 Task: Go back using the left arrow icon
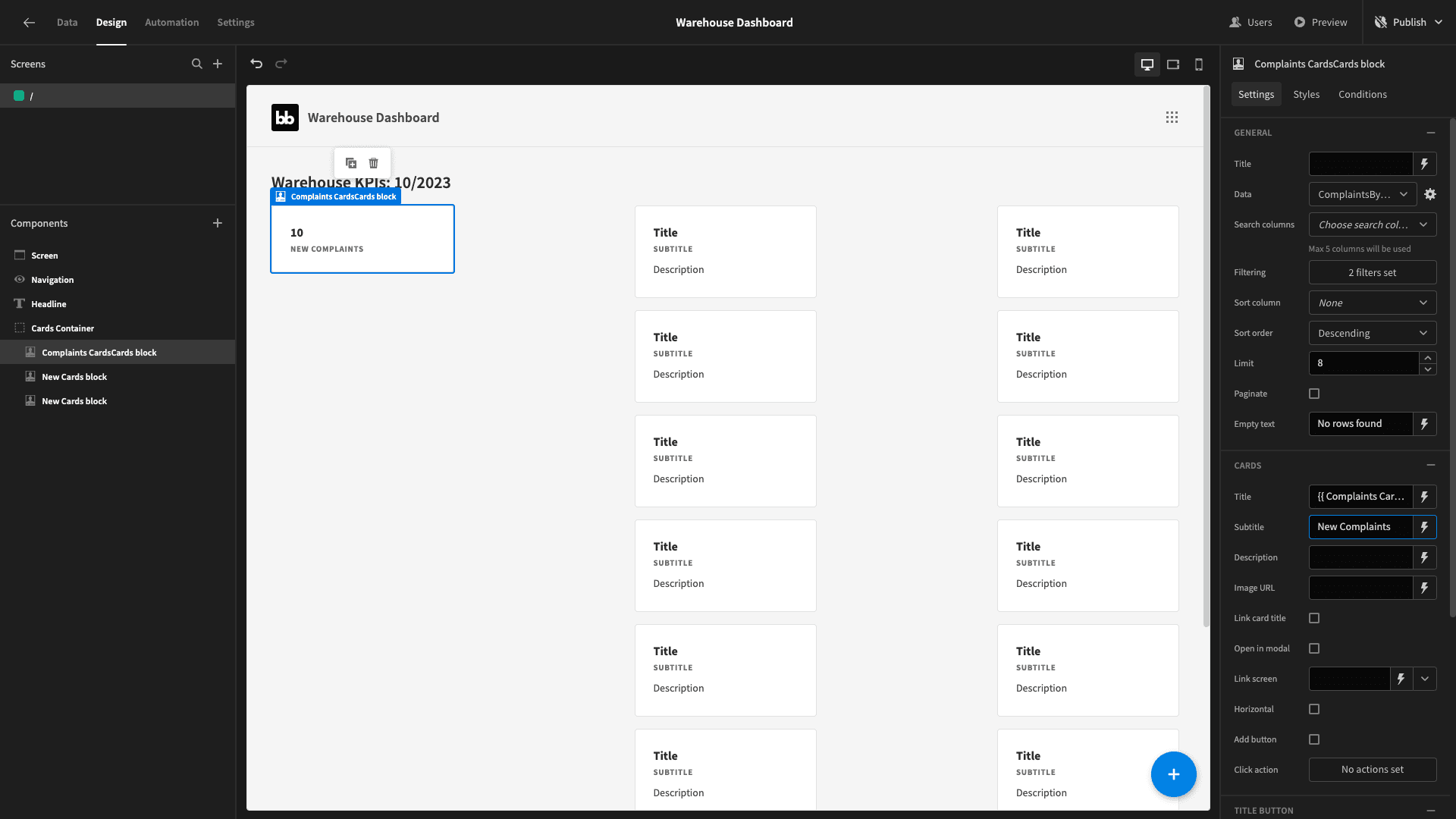click(29, 23)
